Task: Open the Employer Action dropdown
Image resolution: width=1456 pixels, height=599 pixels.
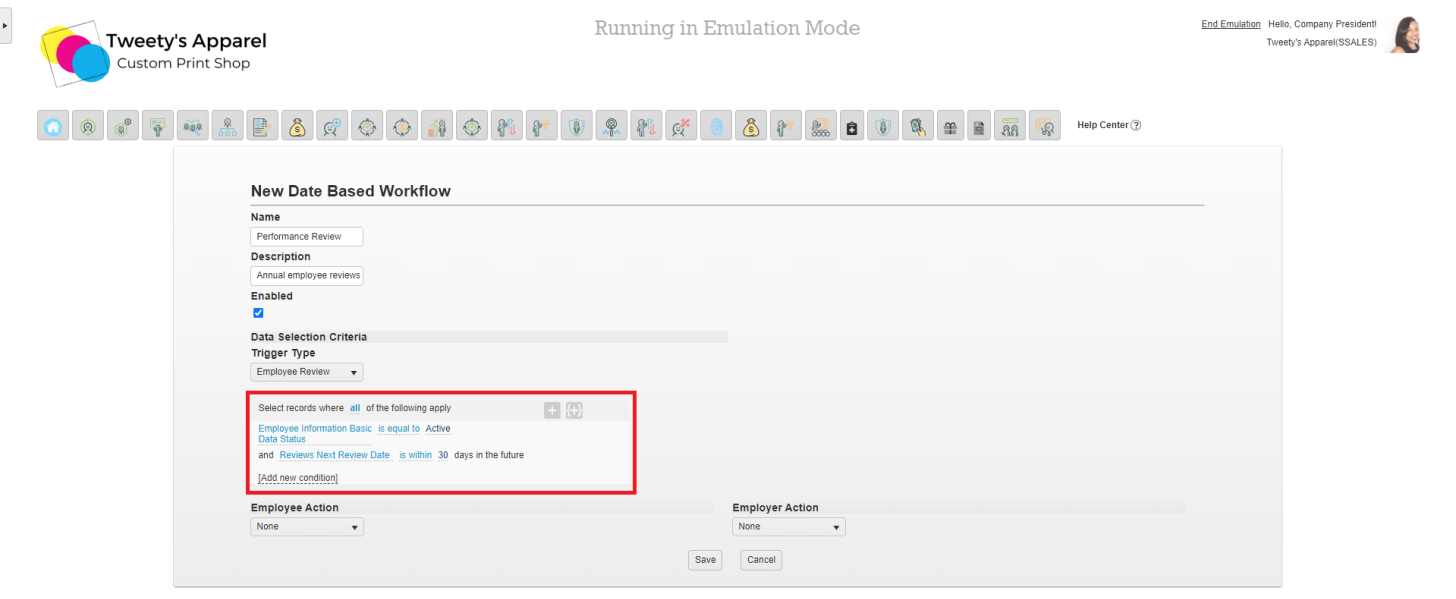Action: coord(789,526)
